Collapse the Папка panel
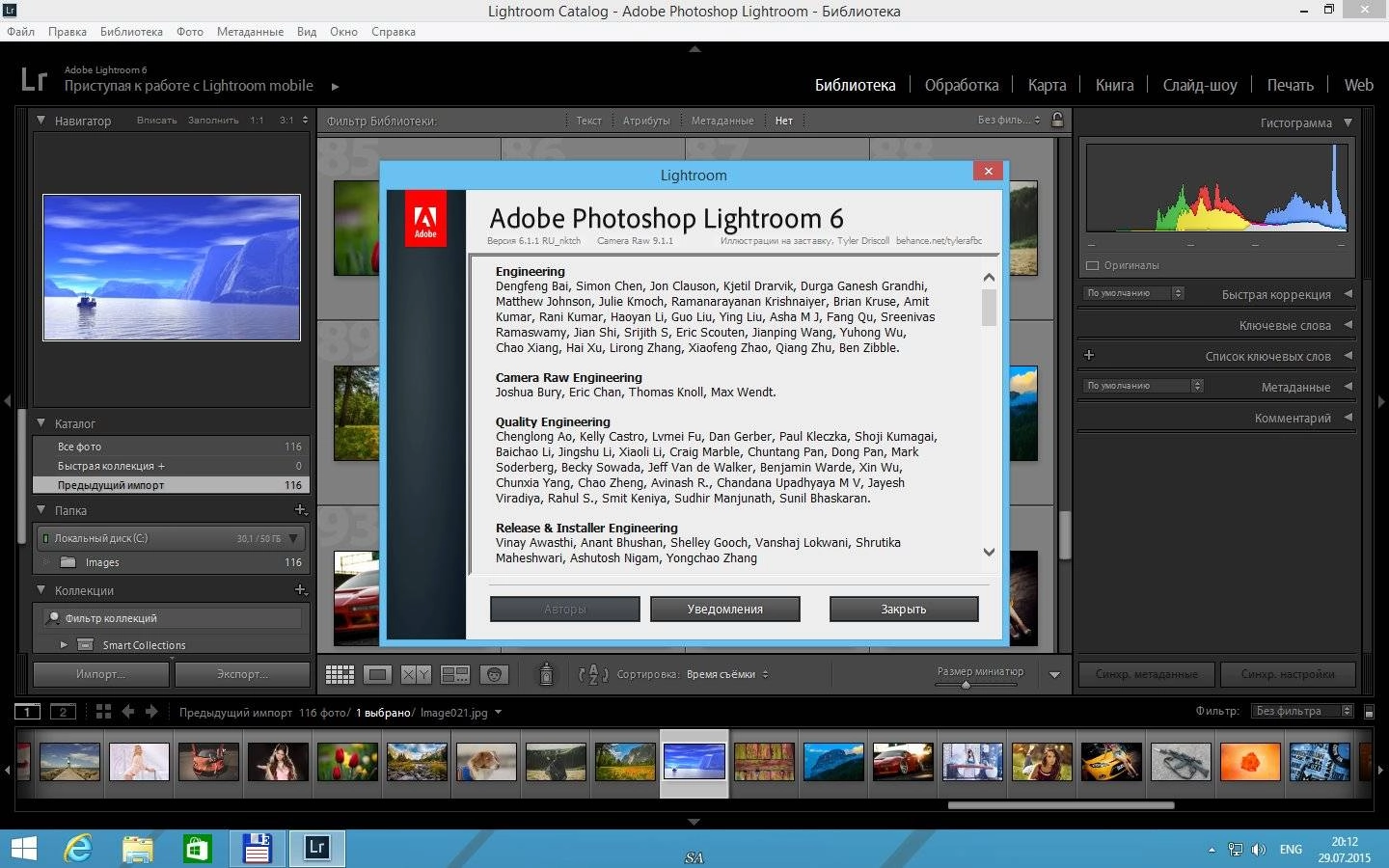 (41, 510)
